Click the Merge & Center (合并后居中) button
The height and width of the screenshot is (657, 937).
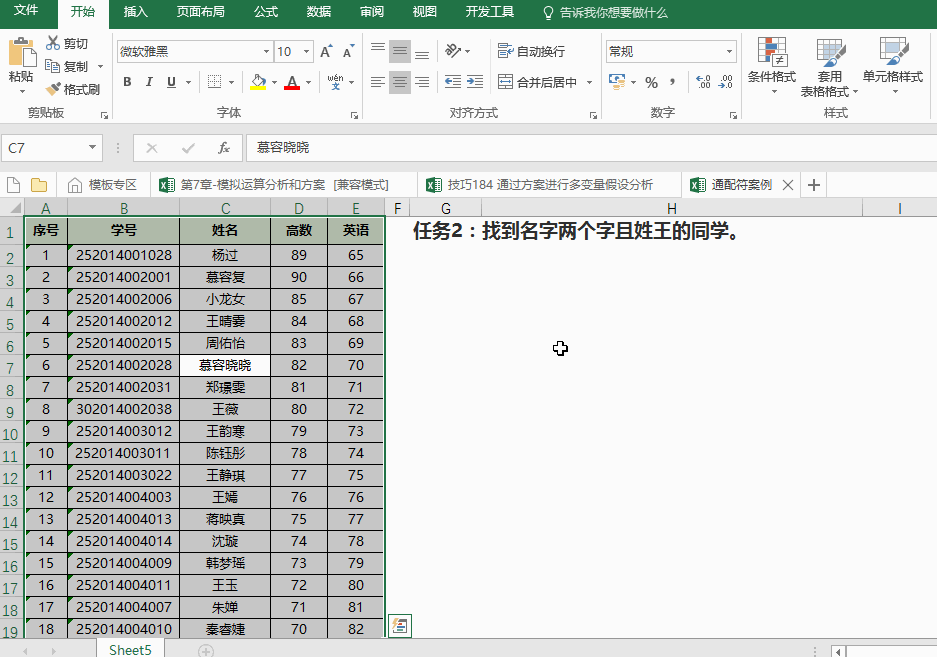pyautogui.click(x=537, y=82)
